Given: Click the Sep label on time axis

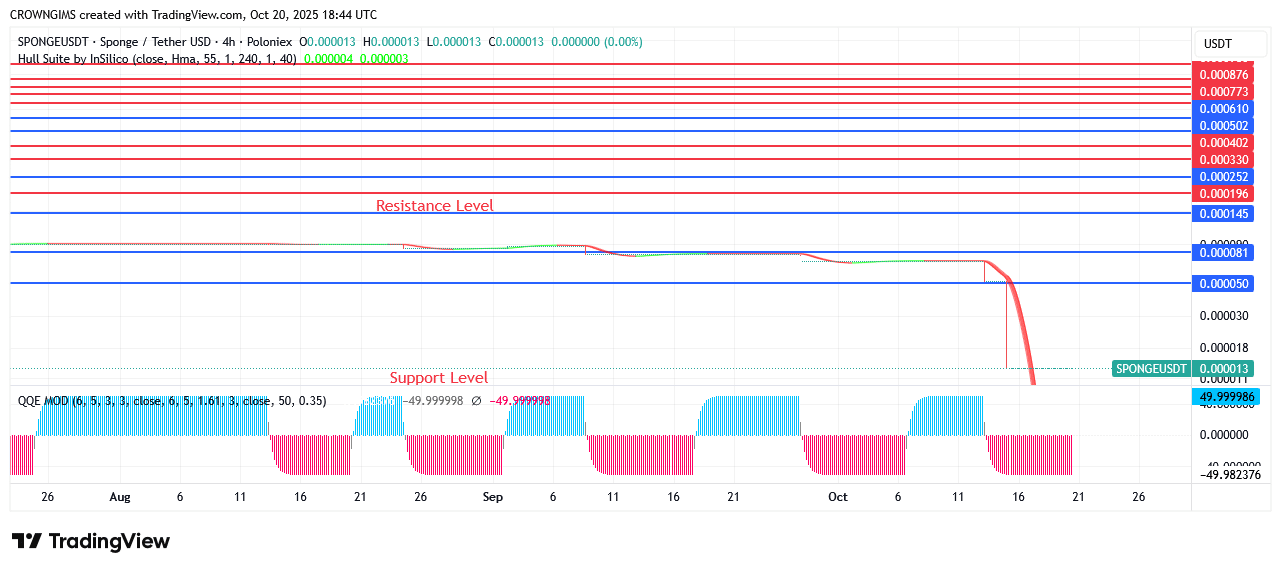Looking at the screenshot, I should (492, 497).
